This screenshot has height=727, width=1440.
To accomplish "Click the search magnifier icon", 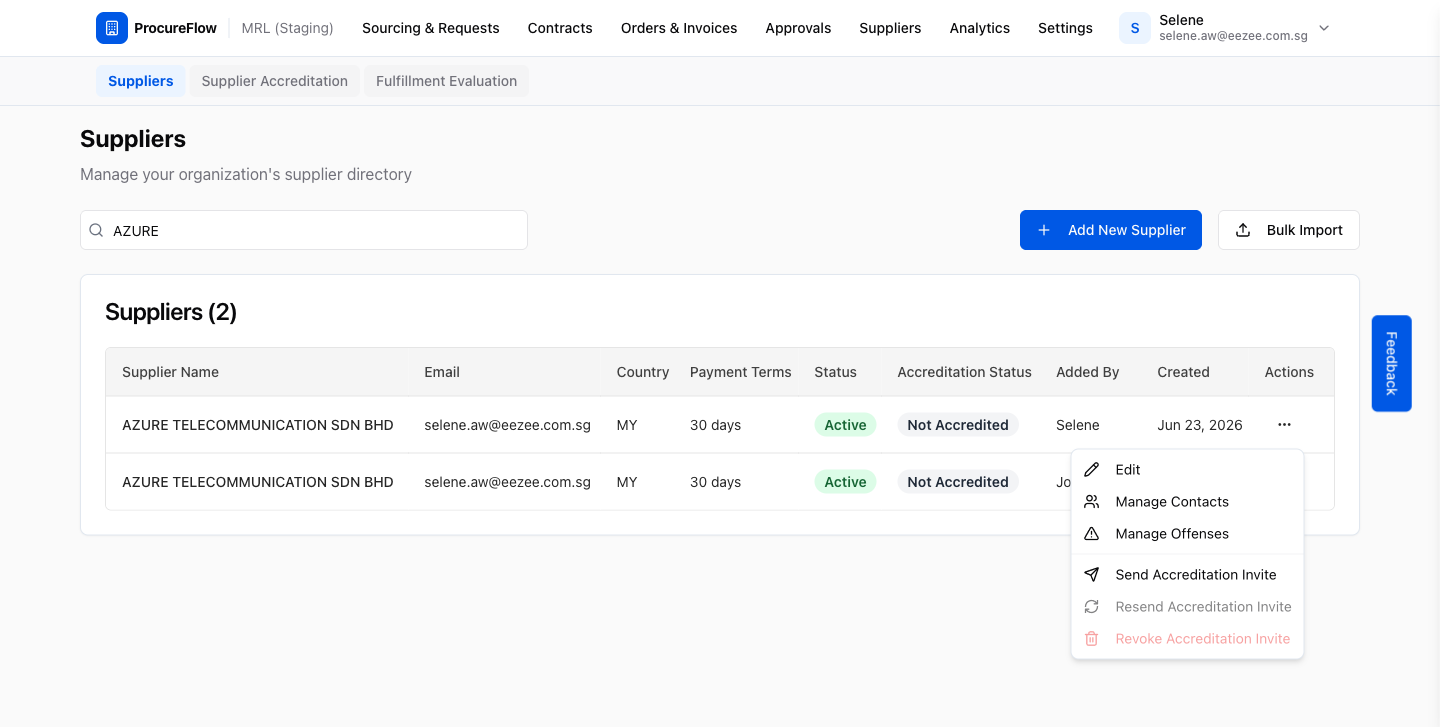I will (97, 230).
